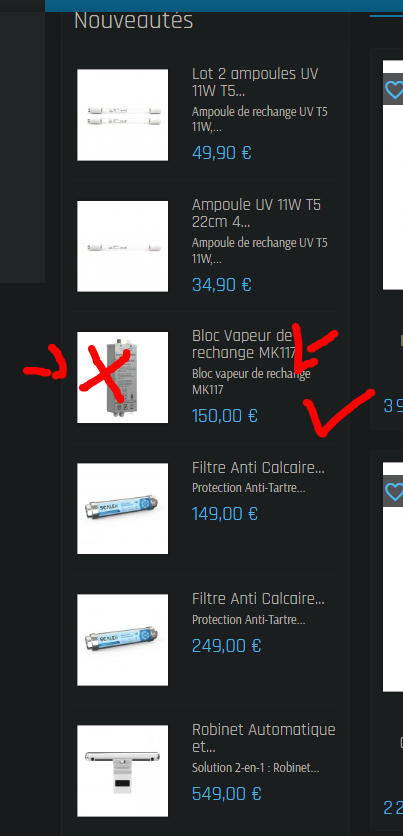Click top wishlist heart icon
This screenshot has height=836, width=403.
[x=393, y=90]
